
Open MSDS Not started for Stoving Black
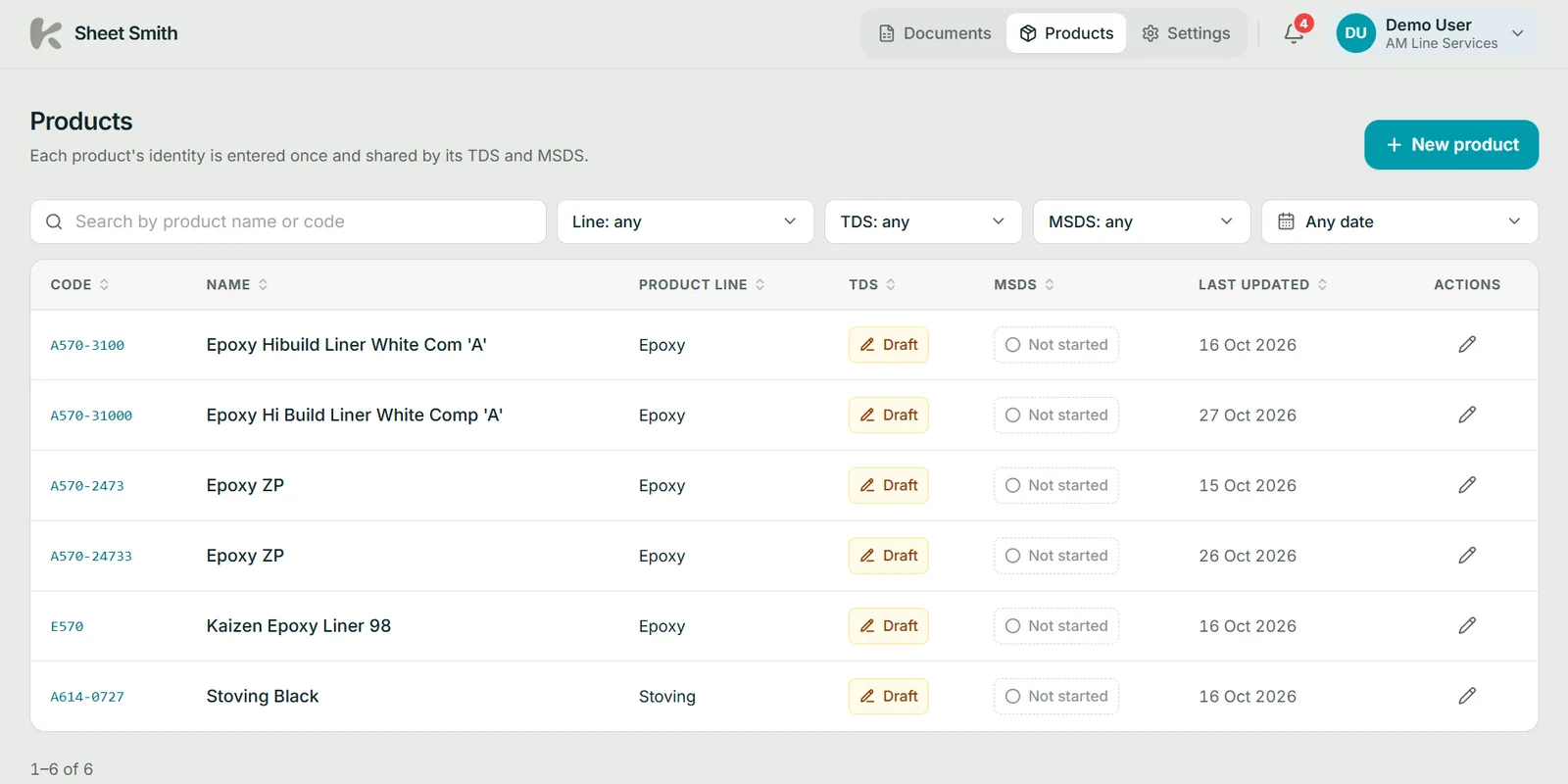[1056, 697]
